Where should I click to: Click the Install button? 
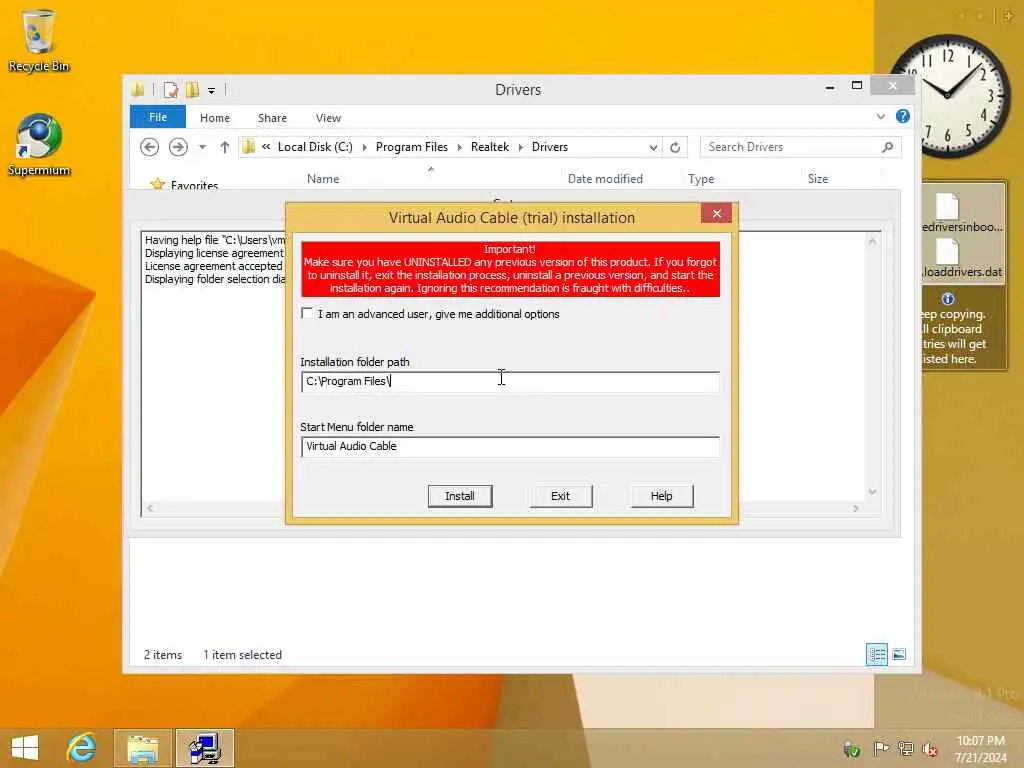(x=460, y=496)
